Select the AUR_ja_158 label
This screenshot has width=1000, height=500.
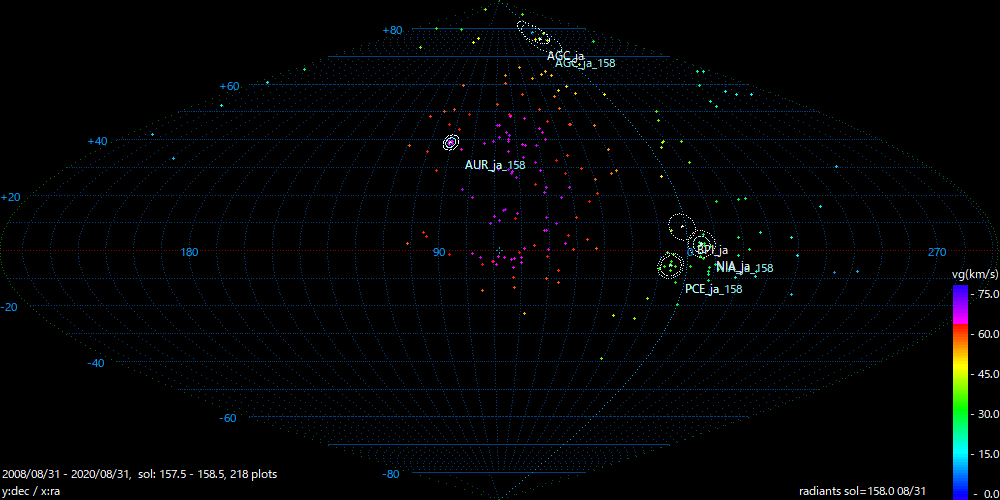[495, 165]
